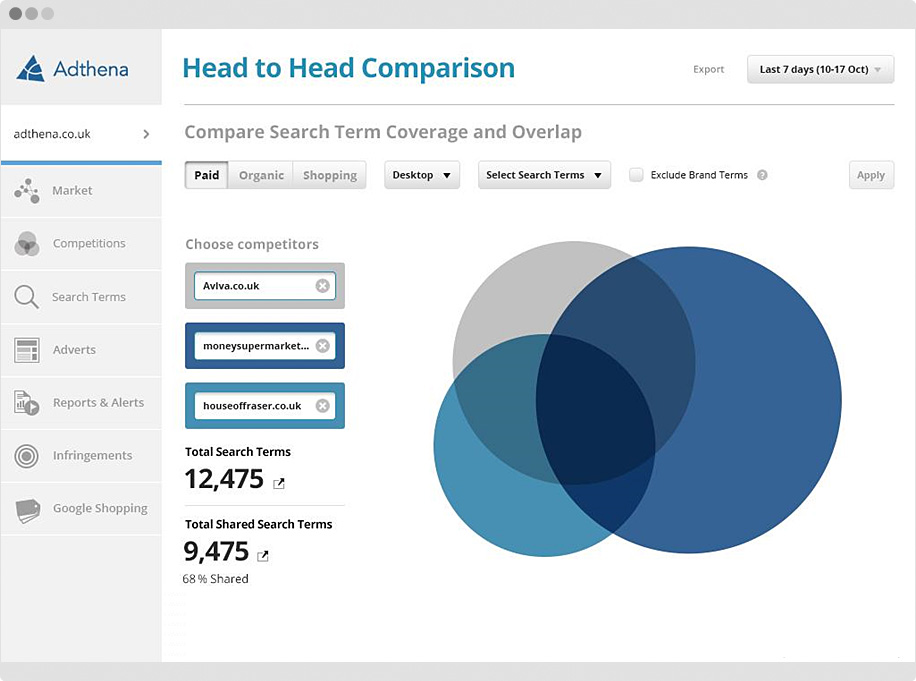Switch to the Organic tab
This screenshot has height=681, width=916.
[261, 175]
